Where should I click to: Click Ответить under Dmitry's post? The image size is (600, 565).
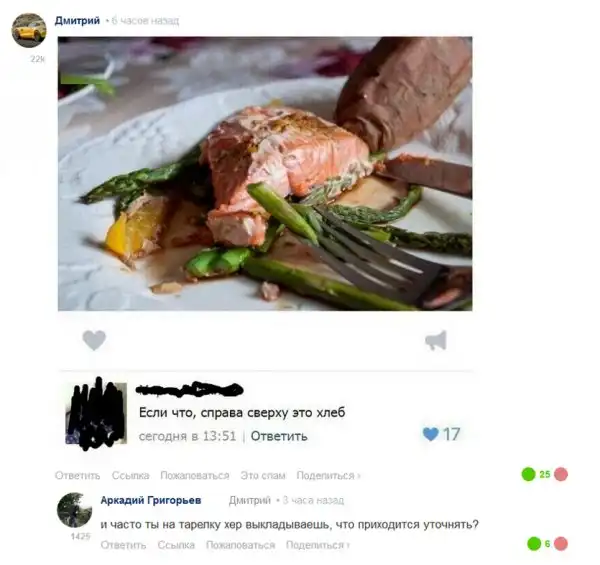pyautogui.click(x=77, y=475)
